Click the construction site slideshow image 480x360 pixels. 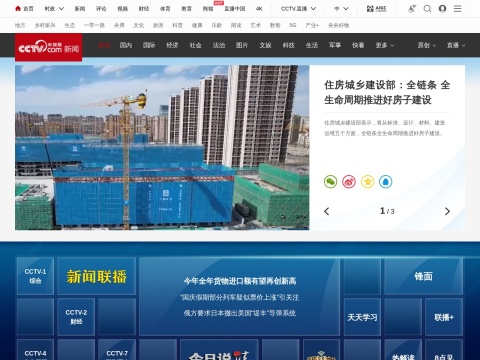(x=162, y=147)
